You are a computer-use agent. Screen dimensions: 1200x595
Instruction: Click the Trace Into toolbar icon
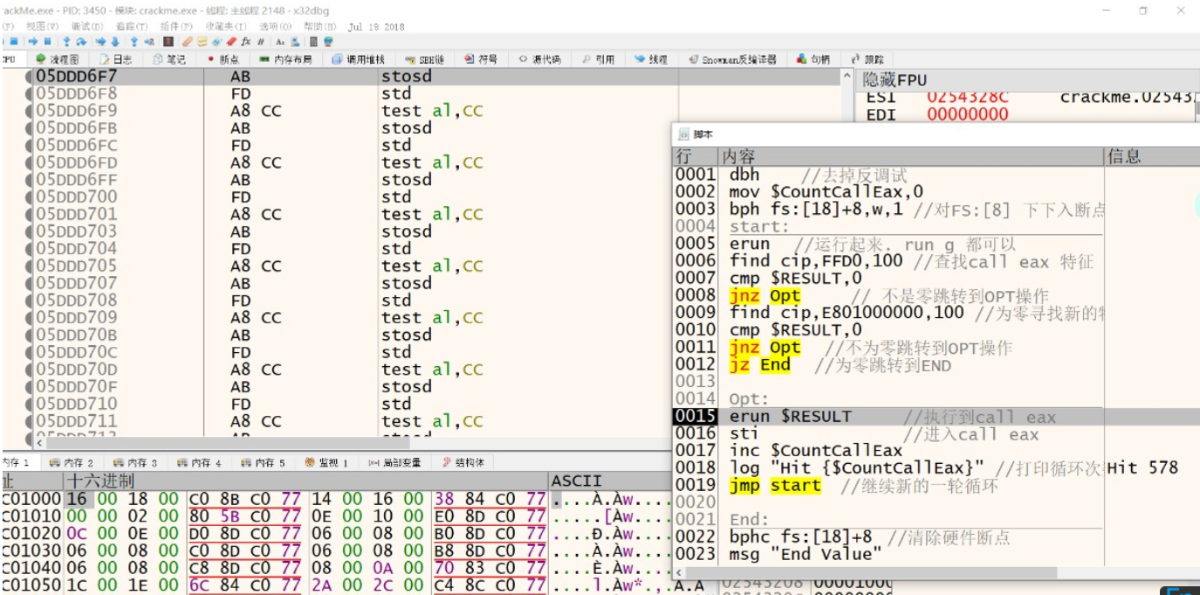click(x=100, y=42)
